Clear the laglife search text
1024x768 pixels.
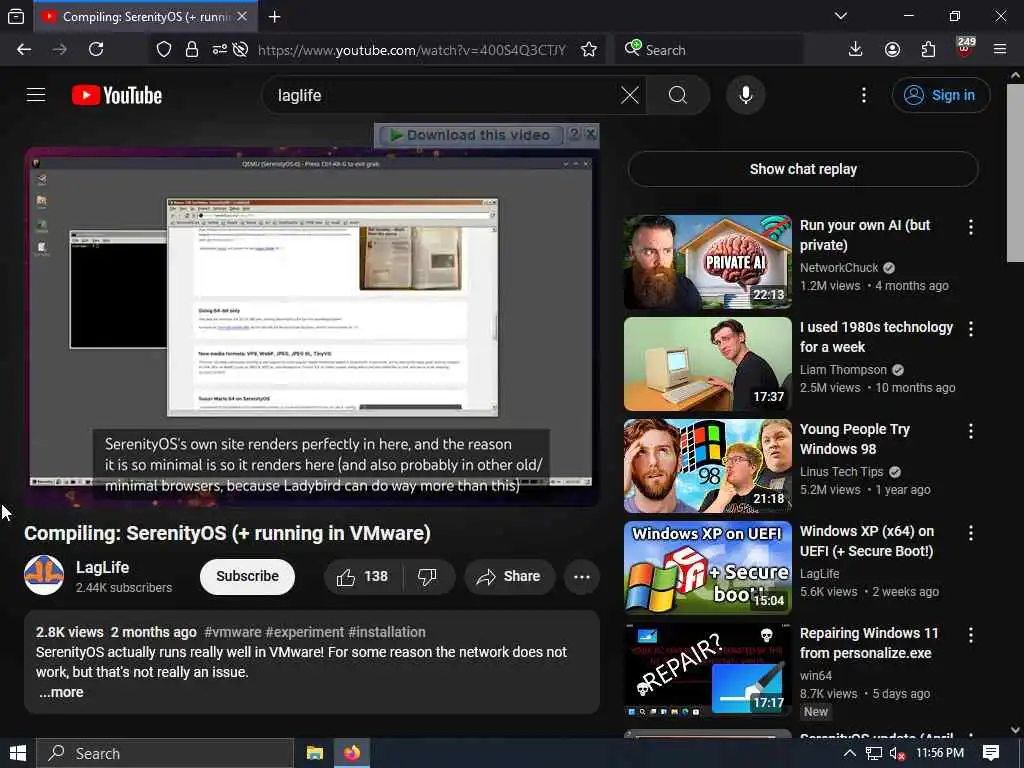point(630,95)
